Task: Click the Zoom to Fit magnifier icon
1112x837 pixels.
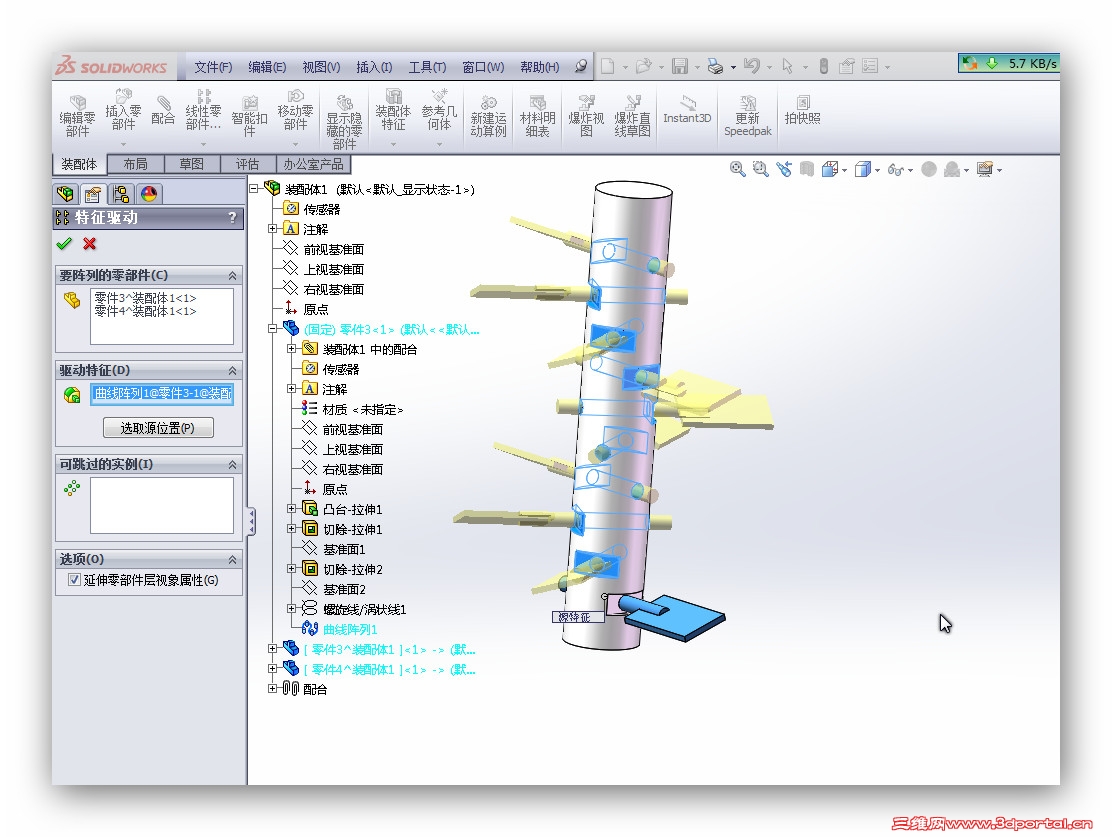Action: tap(738, 169)
